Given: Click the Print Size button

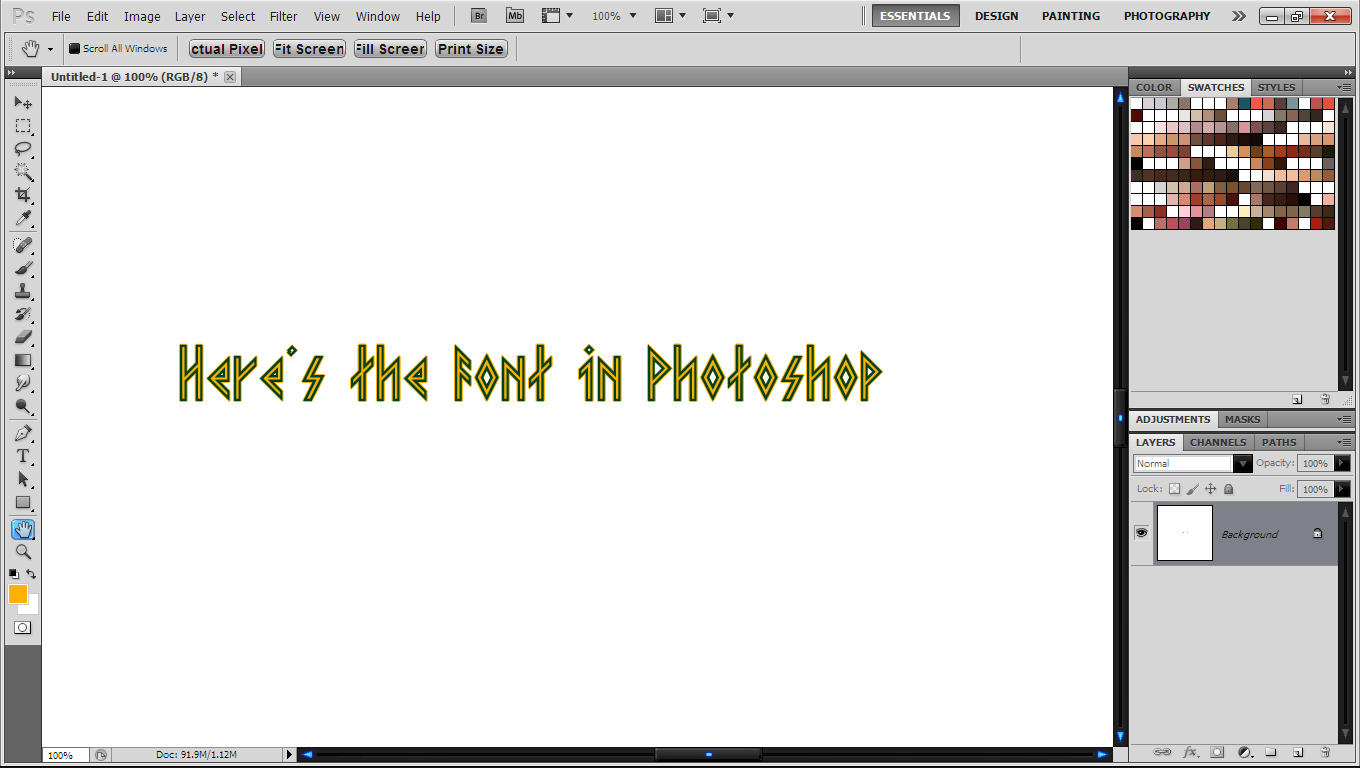Looking at the screenshot, I should click(x=471, y=49).
